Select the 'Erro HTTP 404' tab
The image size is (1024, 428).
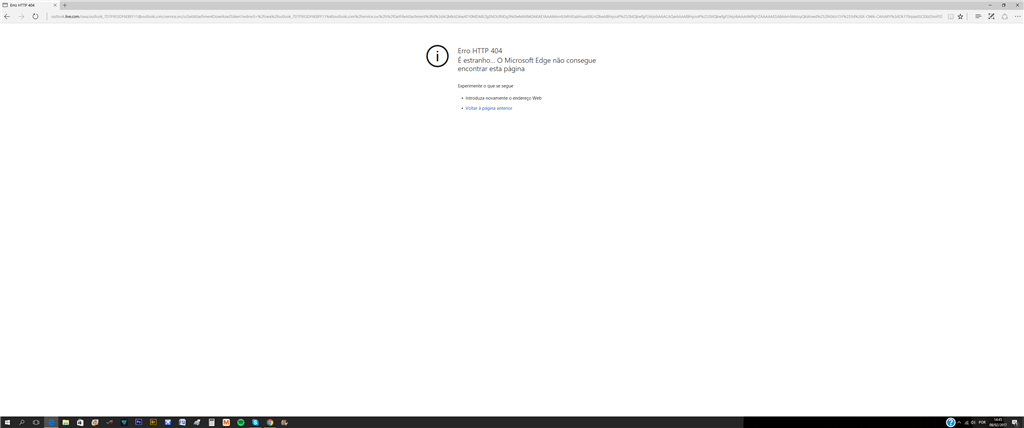tap(29, 5)
